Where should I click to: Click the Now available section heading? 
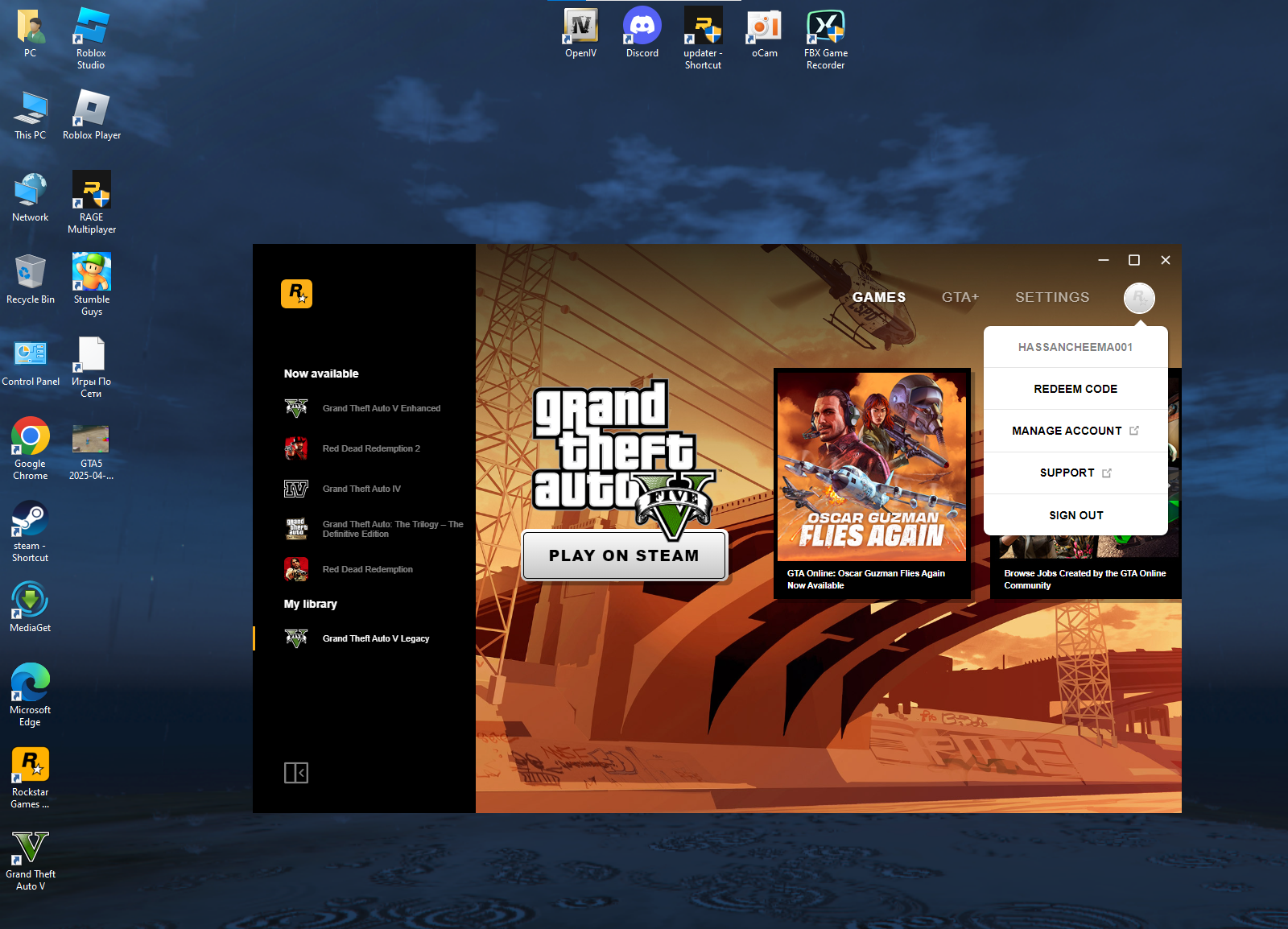[x=321, y=374]
